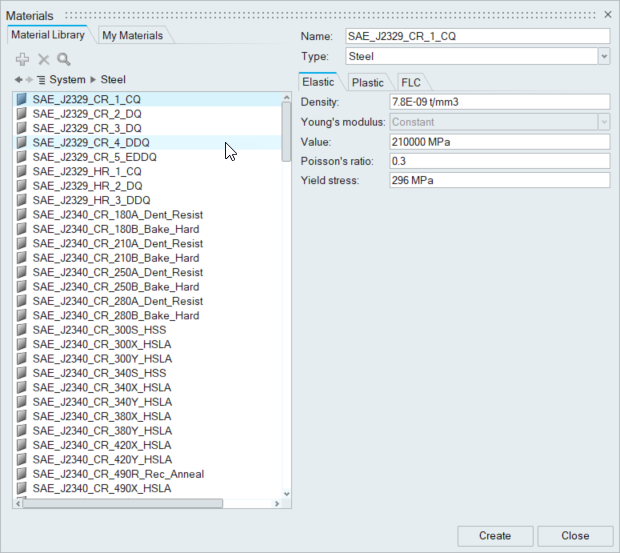
Task: Open the FLC tab
Action: click(x=411, y=83)
